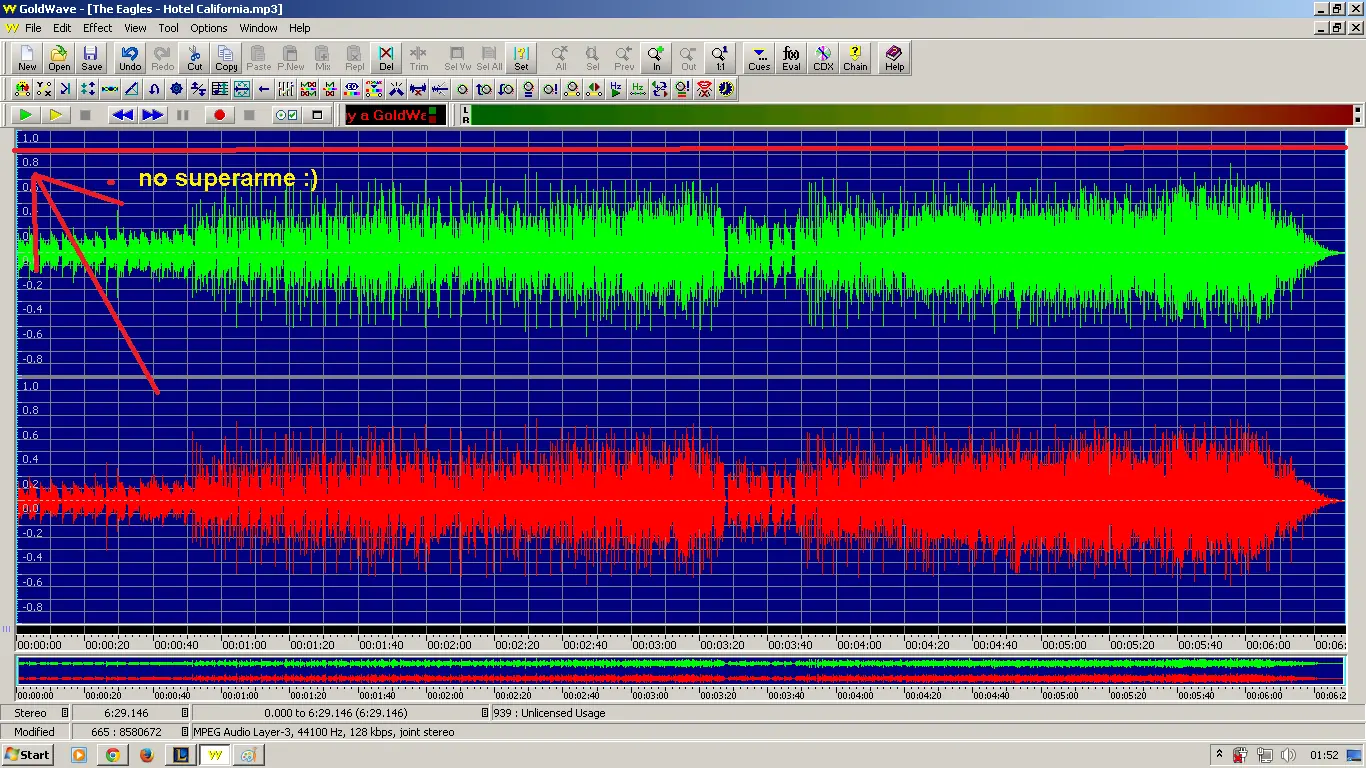Open the Tool menu
1366x768 pixels.
coord(168,28)
